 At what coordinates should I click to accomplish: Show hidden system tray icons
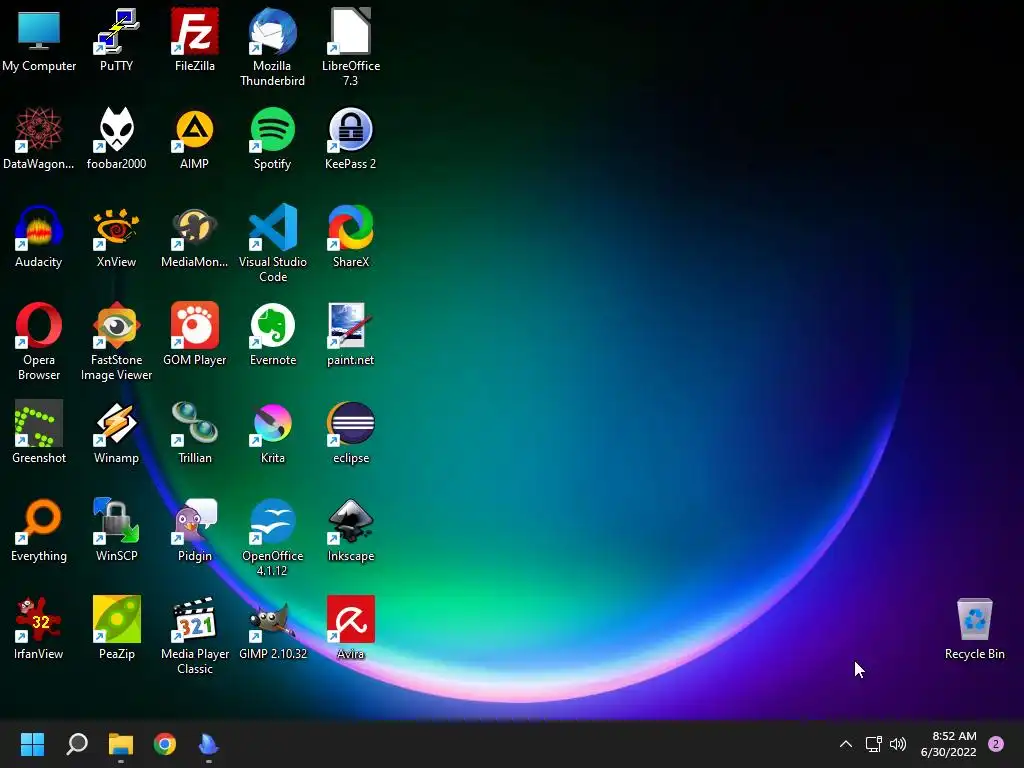846,744
